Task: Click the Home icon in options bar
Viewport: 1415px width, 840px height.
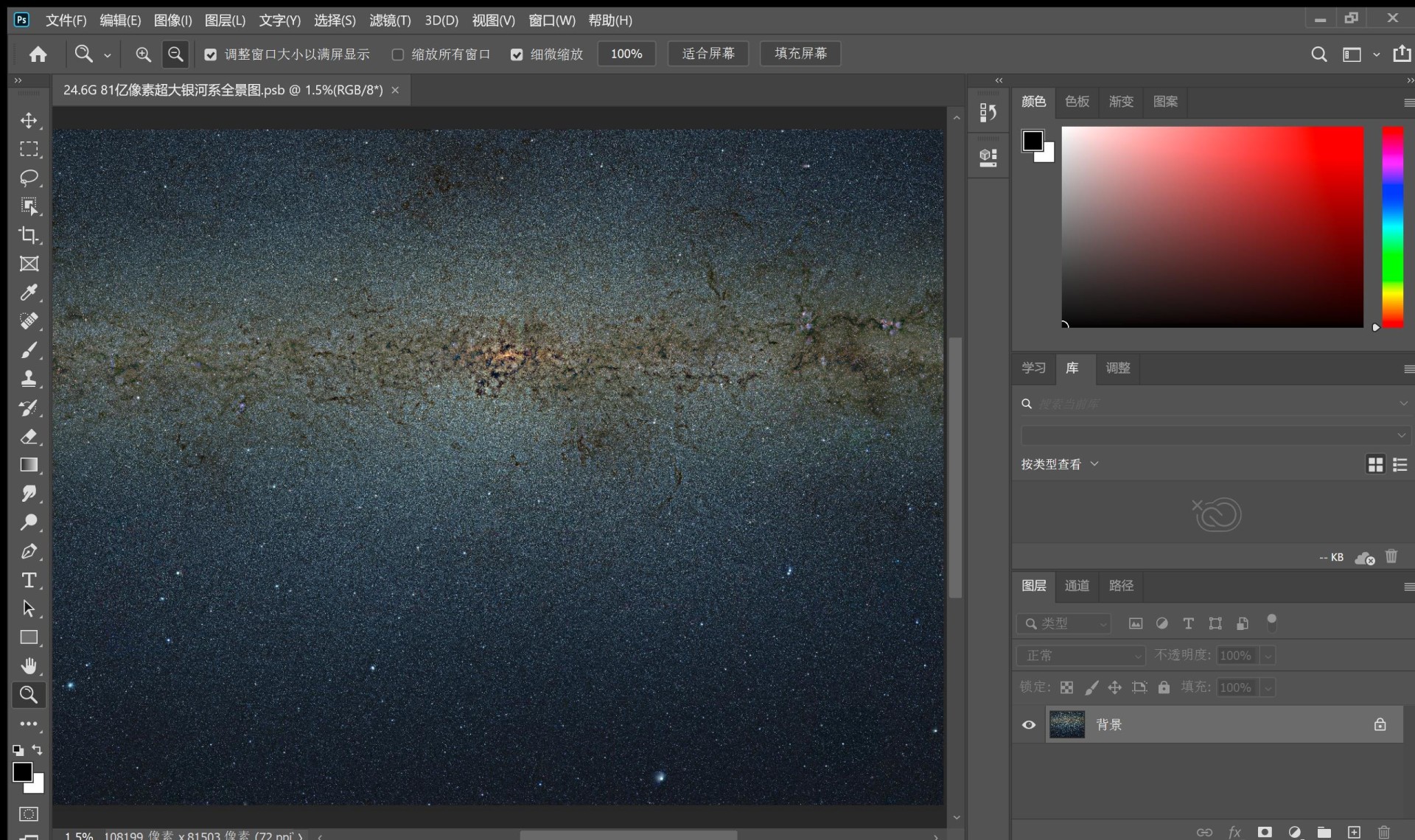Action: coord(38,54)
